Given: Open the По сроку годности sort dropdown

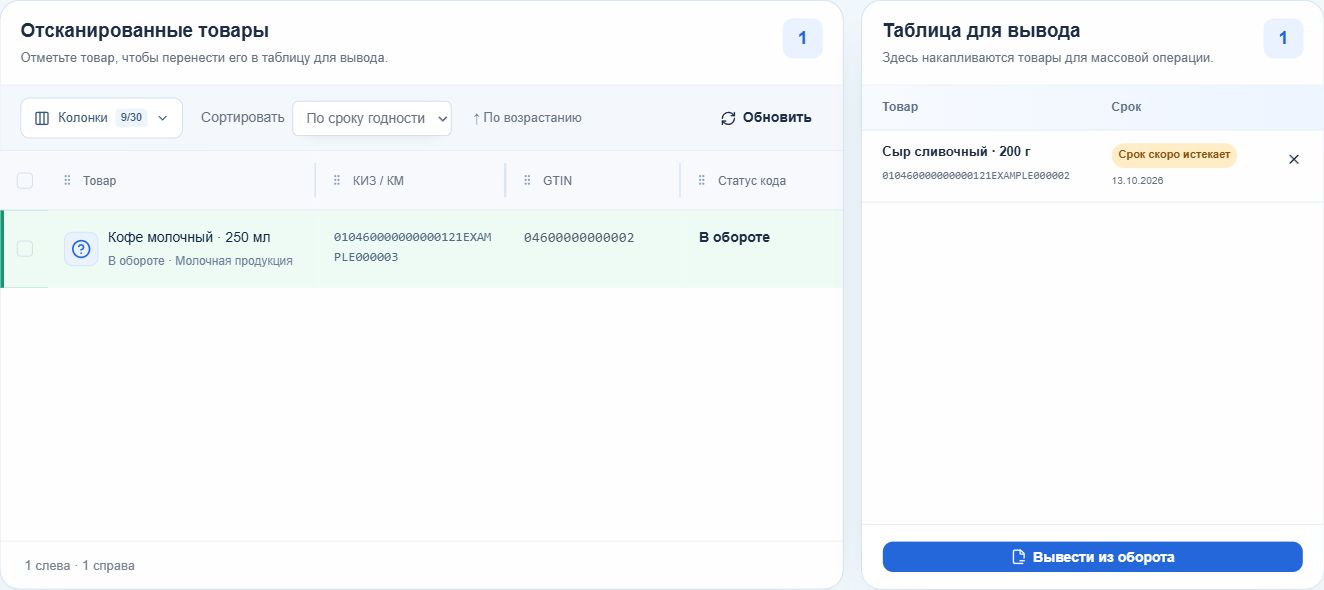Looking at the screenshot, I should [372, 118].
